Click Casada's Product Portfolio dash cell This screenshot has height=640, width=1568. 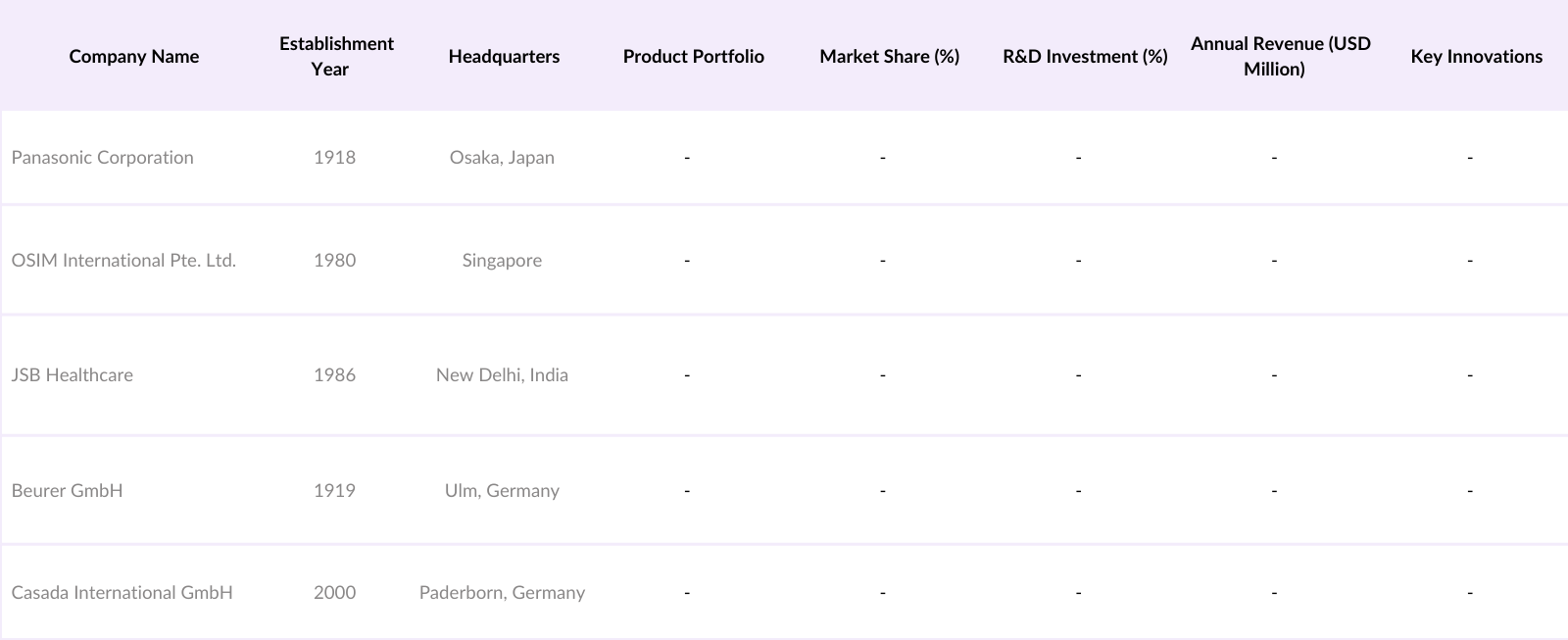coord(687,592)
